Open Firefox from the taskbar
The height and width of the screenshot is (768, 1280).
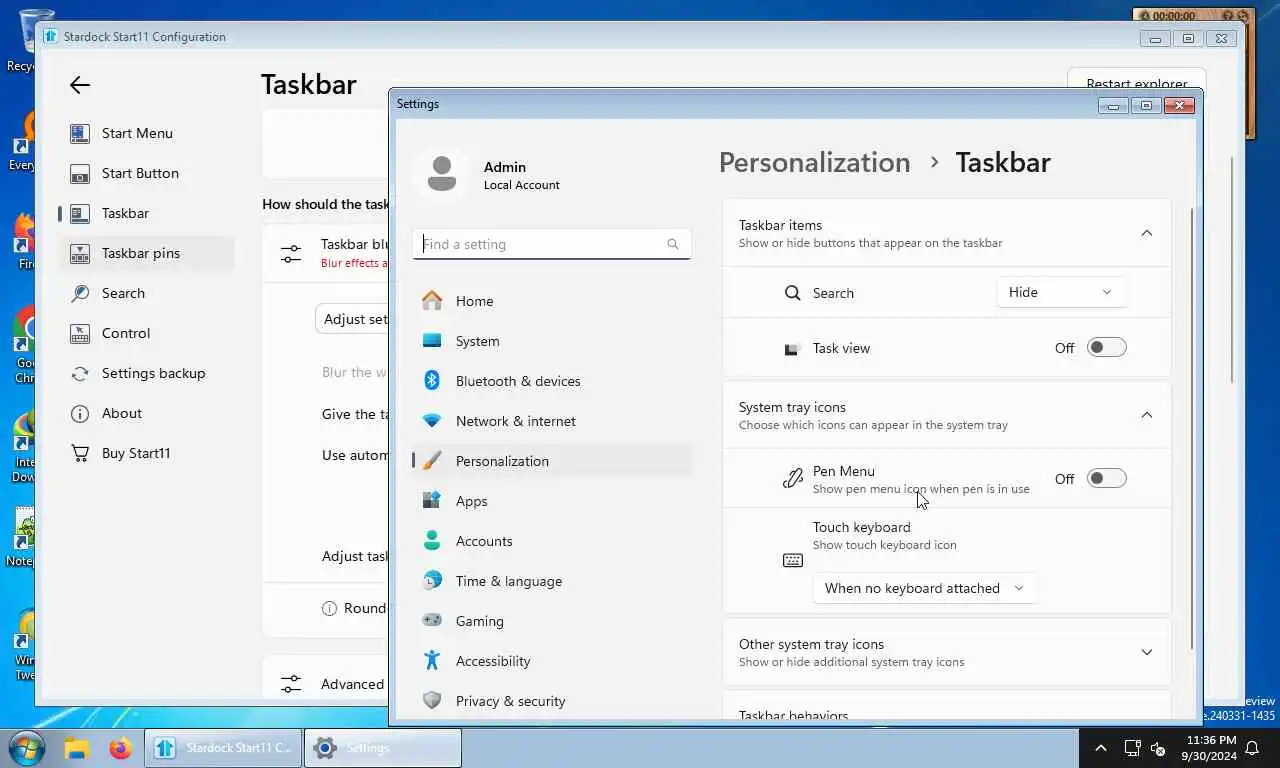coord(121,747)
